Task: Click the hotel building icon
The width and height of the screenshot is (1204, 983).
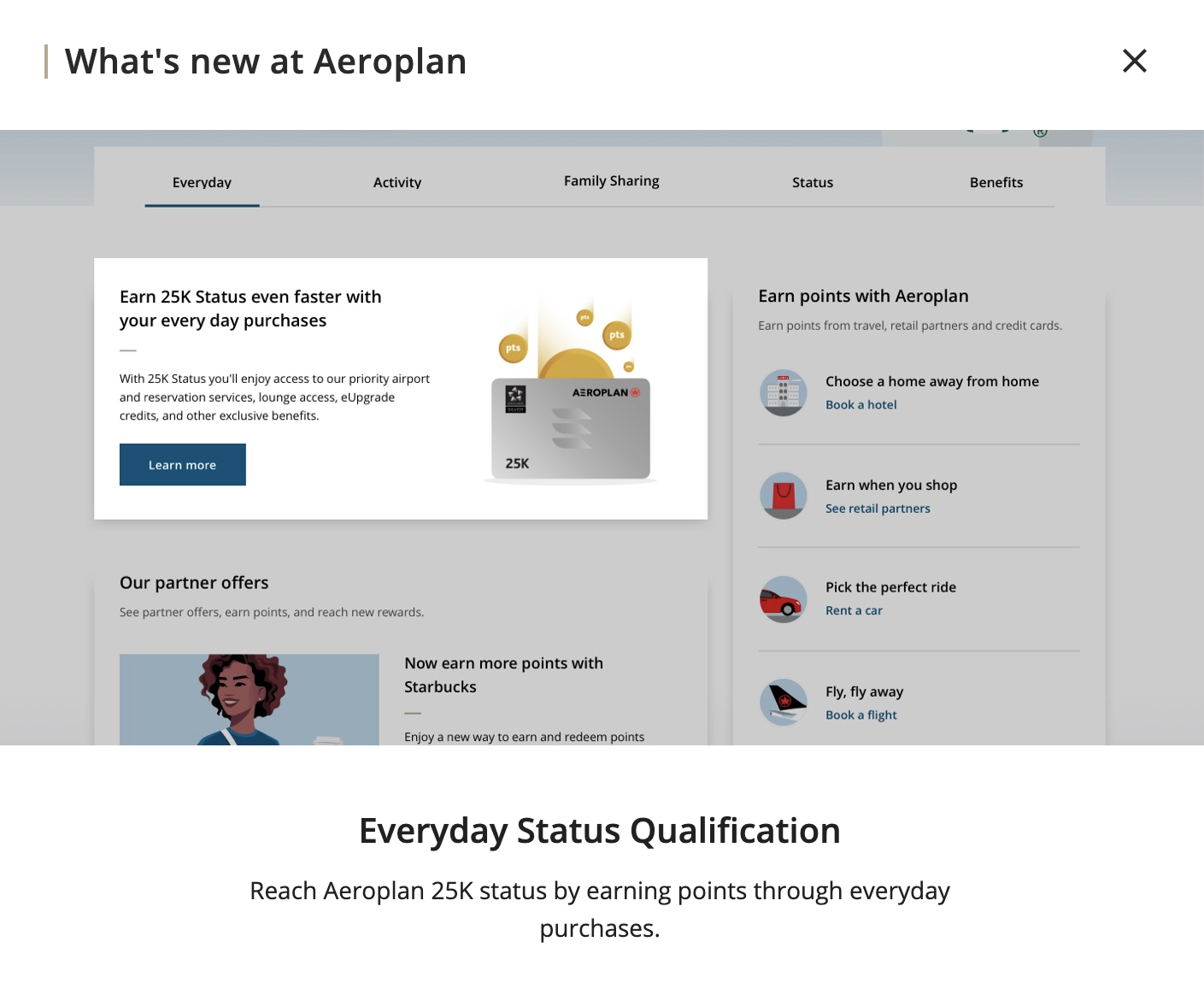Action: 783,392
